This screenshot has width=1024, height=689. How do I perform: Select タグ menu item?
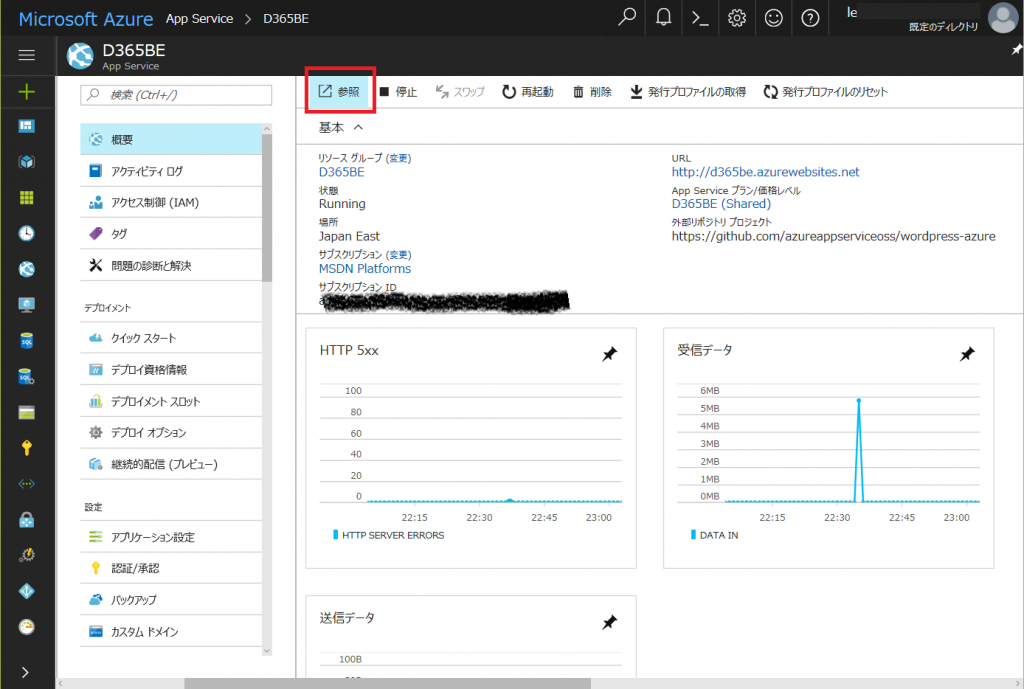(171, 234)
